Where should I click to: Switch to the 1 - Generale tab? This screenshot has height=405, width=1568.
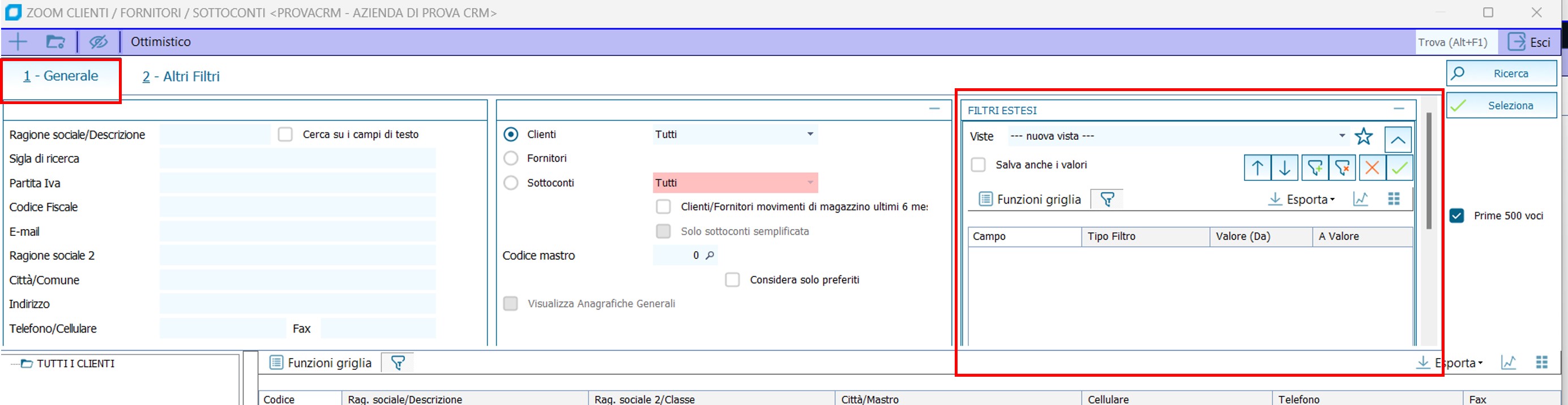tap(61, 76)
